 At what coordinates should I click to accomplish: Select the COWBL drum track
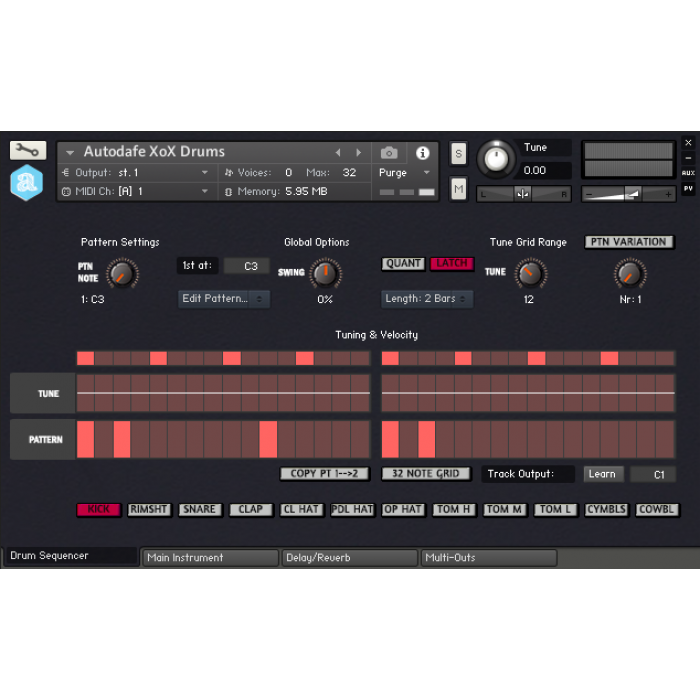click(x=657, y=510)
